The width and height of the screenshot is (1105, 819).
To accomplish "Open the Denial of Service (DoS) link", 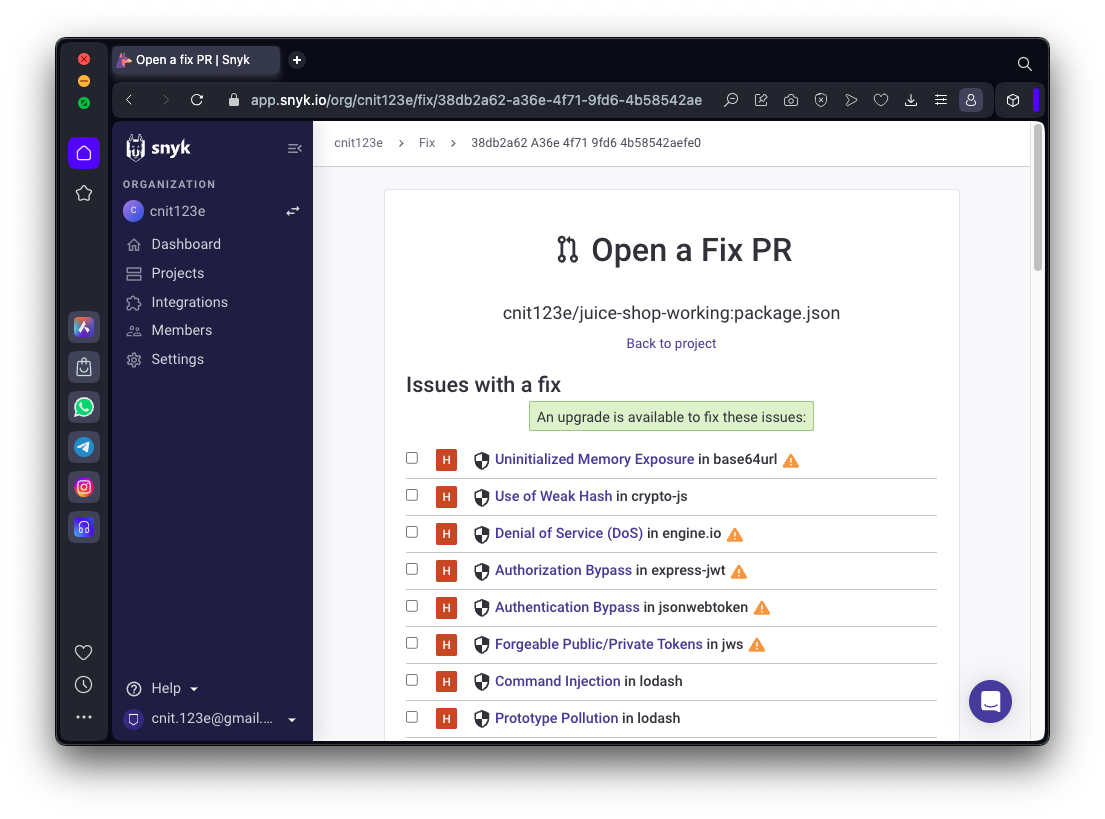I will [x=569, y=533].
